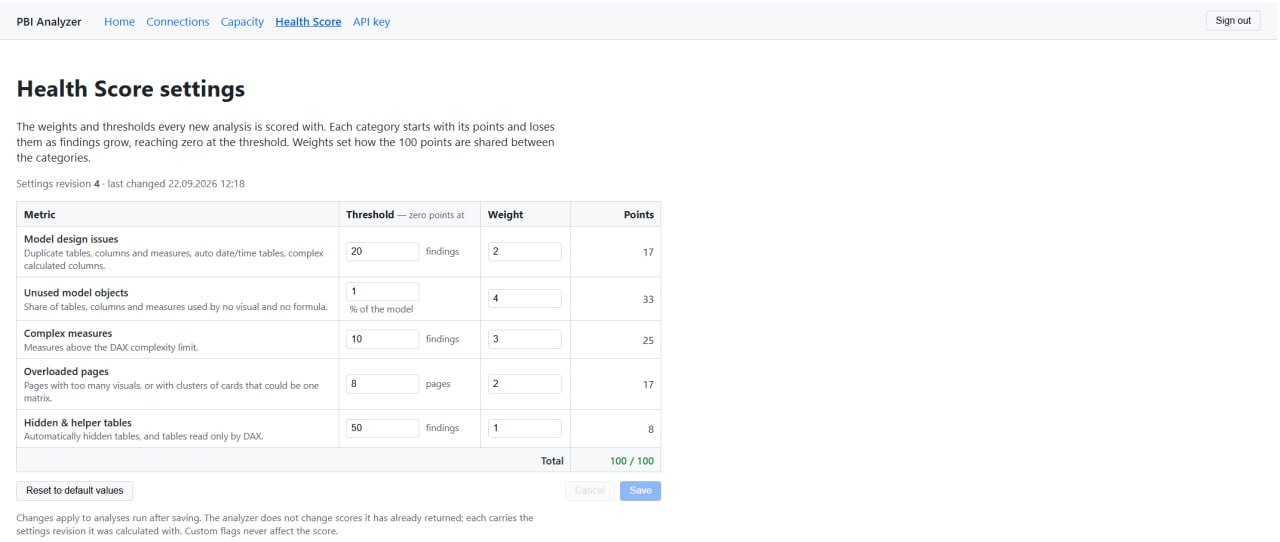Edit the Overloaded pages threshold field
Image resolution: width=1280 pixels, height=542 pixels.
pos(383,384)
